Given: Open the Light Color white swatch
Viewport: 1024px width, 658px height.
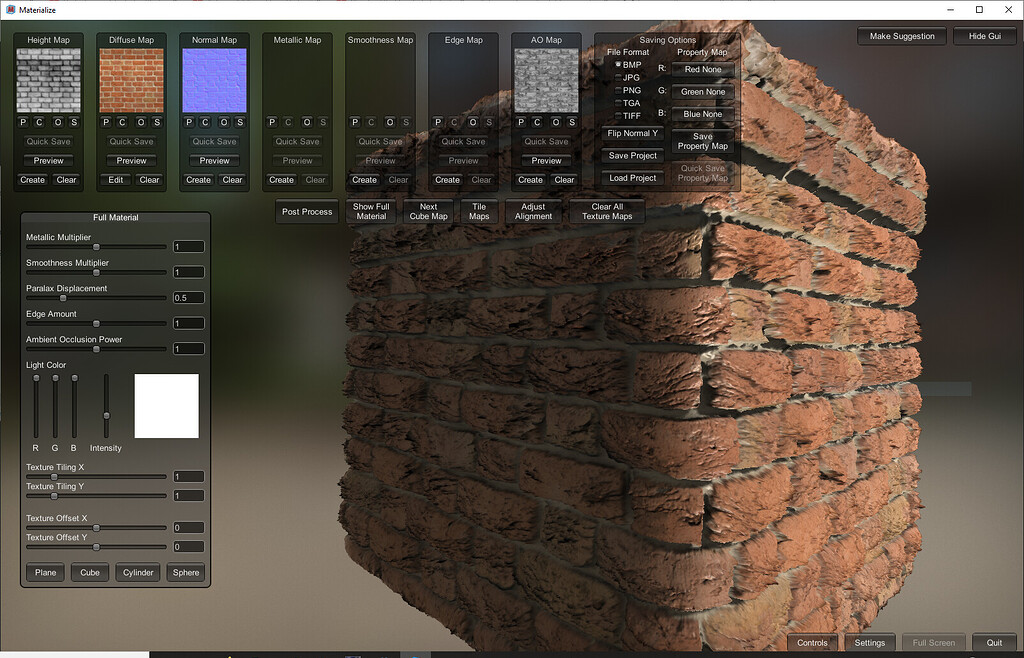Looking at the screenshot, I should [166, 406].
